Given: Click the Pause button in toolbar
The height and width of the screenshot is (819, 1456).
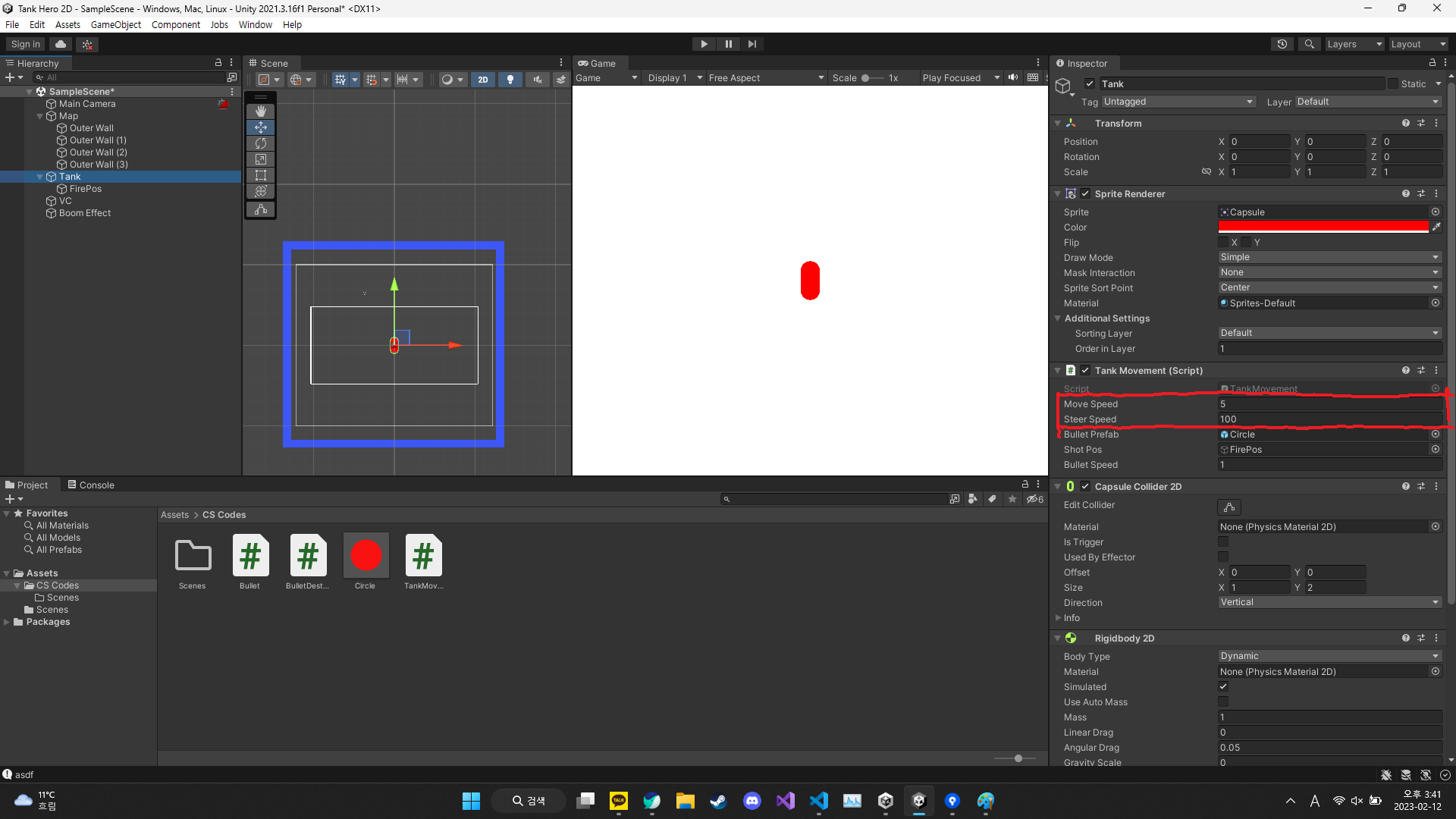Looking at the screenshot, I should pos(728,44).
